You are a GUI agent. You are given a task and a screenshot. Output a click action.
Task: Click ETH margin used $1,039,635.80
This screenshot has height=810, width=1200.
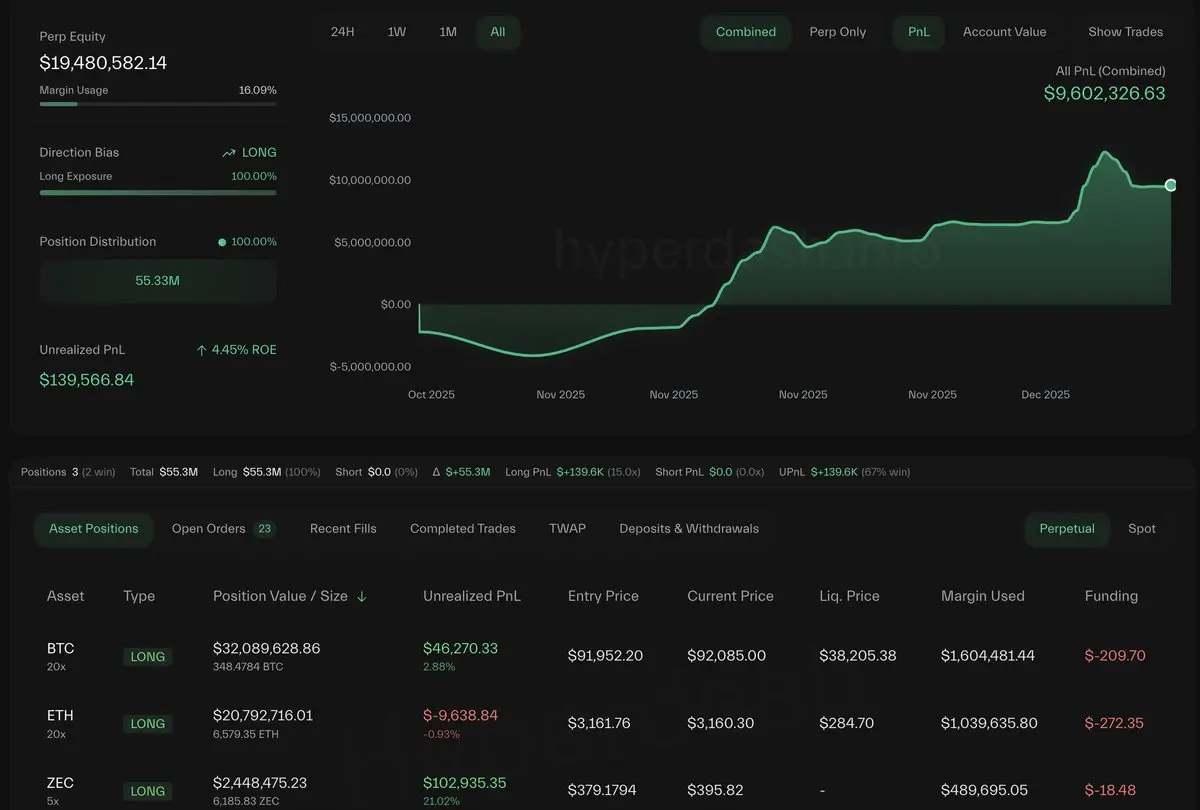pos(989,723)
